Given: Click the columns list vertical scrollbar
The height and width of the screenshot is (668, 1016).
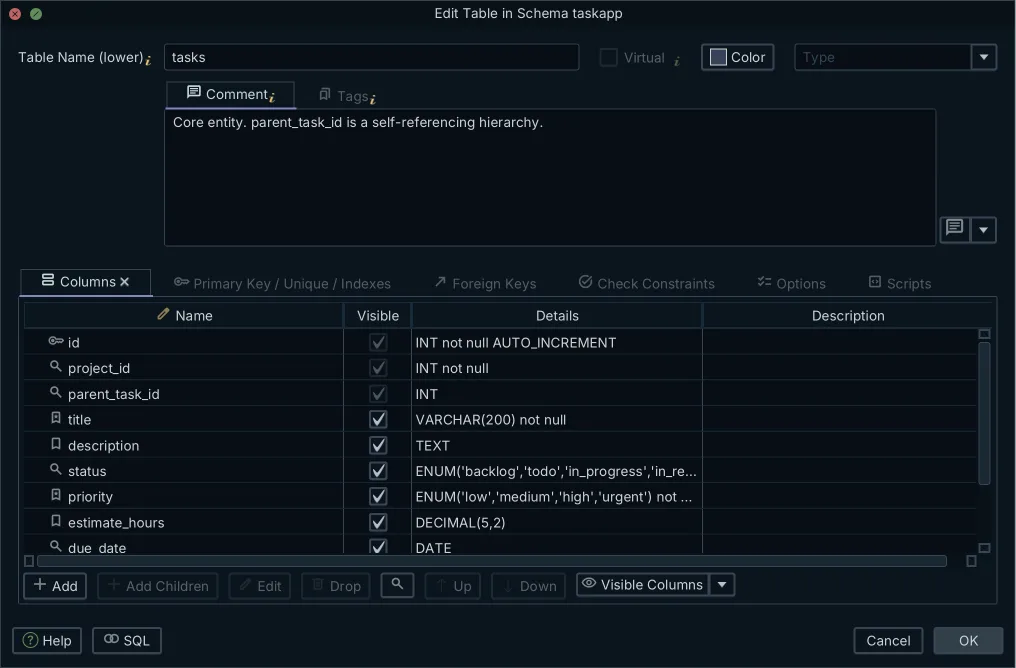Looking at the screenshot, I should click(984, 413).
